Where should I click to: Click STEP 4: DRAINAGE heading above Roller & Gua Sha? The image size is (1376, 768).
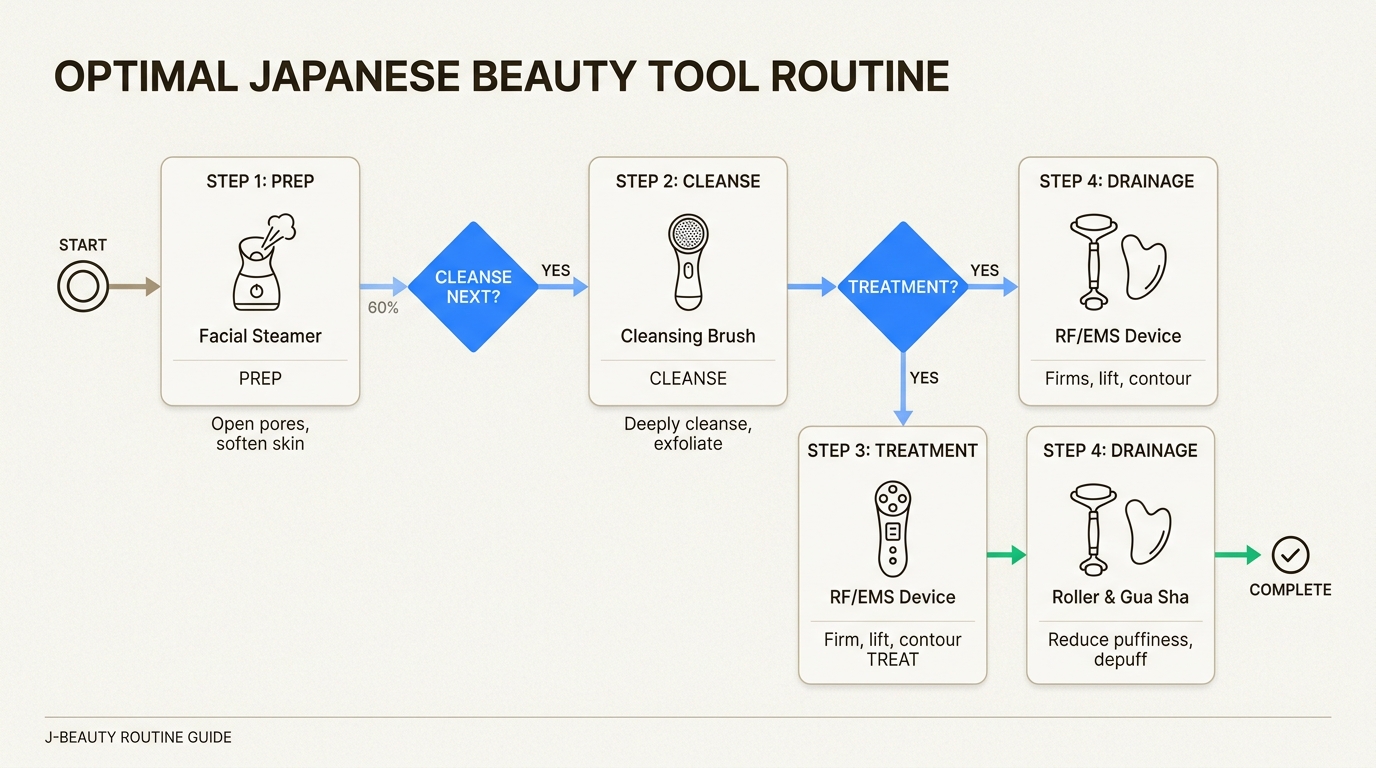pyautogui.click(x=1120, y=450)
